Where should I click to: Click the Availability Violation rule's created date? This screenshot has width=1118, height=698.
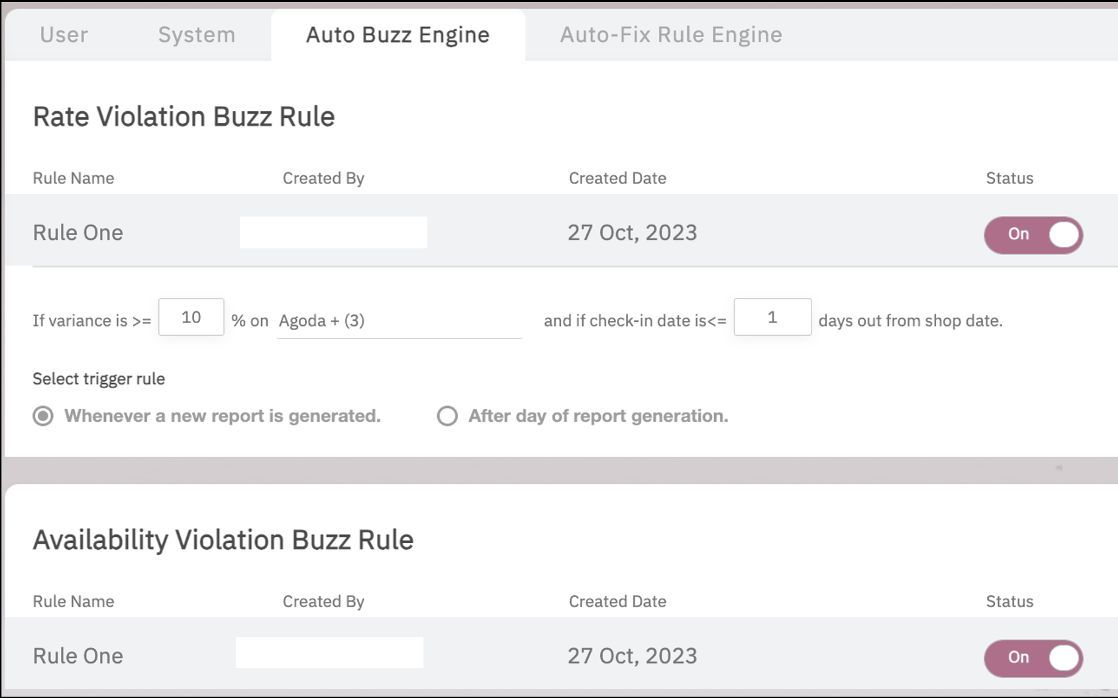pos(632,656)
